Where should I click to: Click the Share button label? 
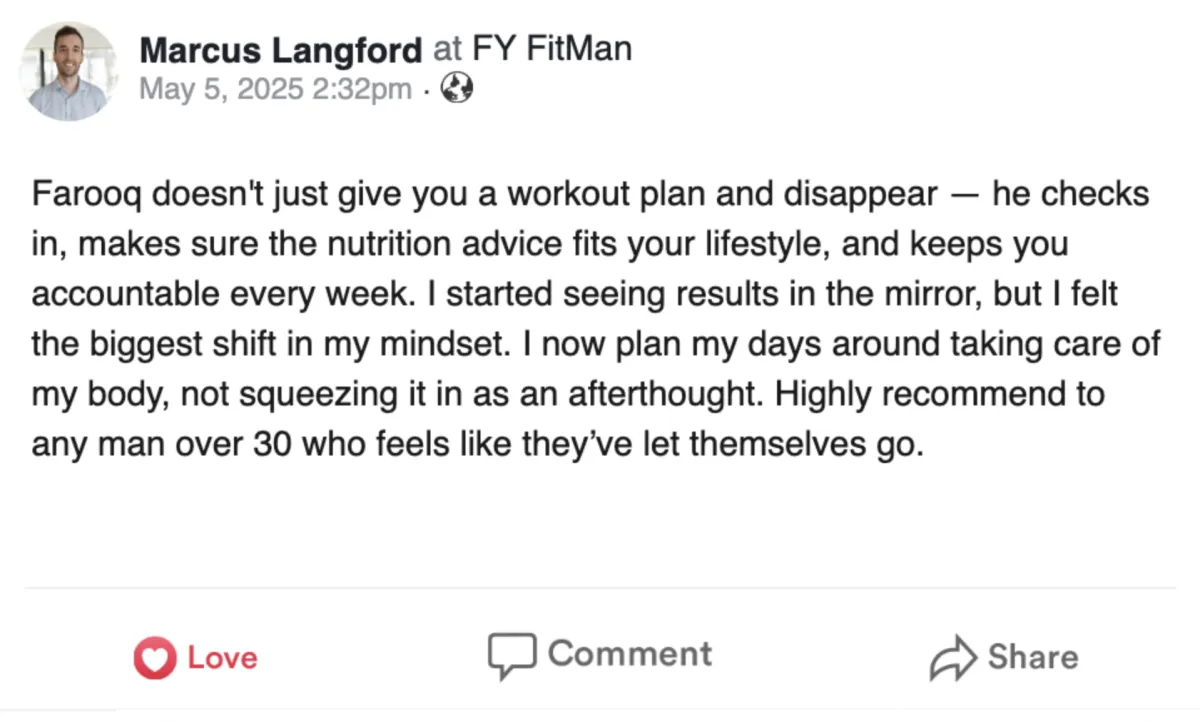tap(1033, 657)
